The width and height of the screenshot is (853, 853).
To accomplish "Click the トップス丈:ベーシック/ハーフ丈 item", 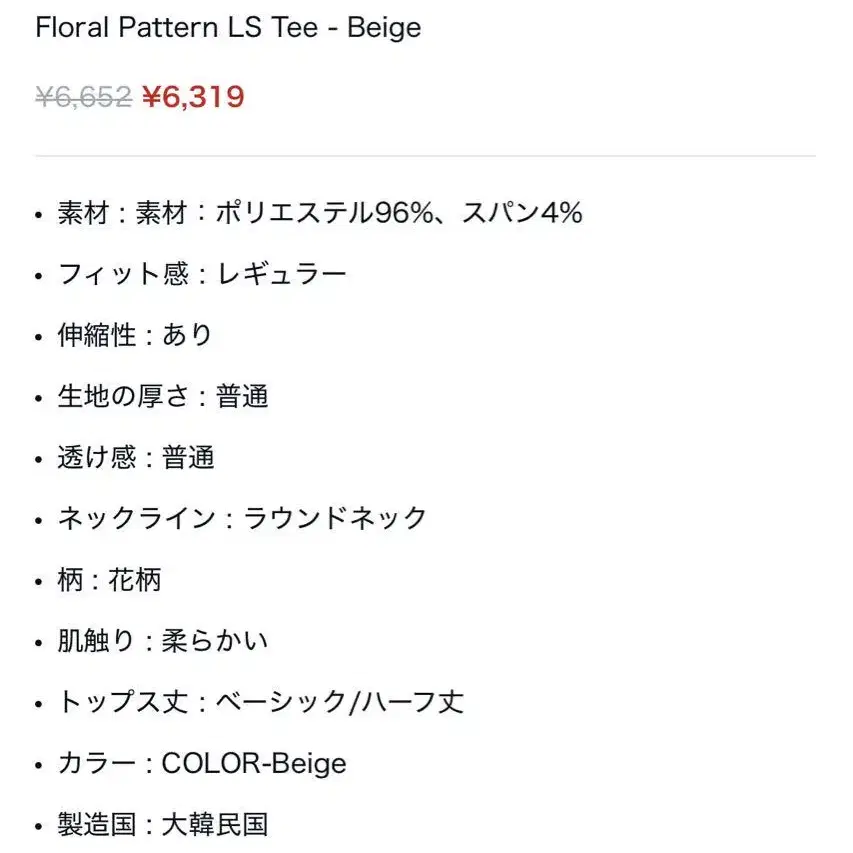I will click(x=261, y=702).
